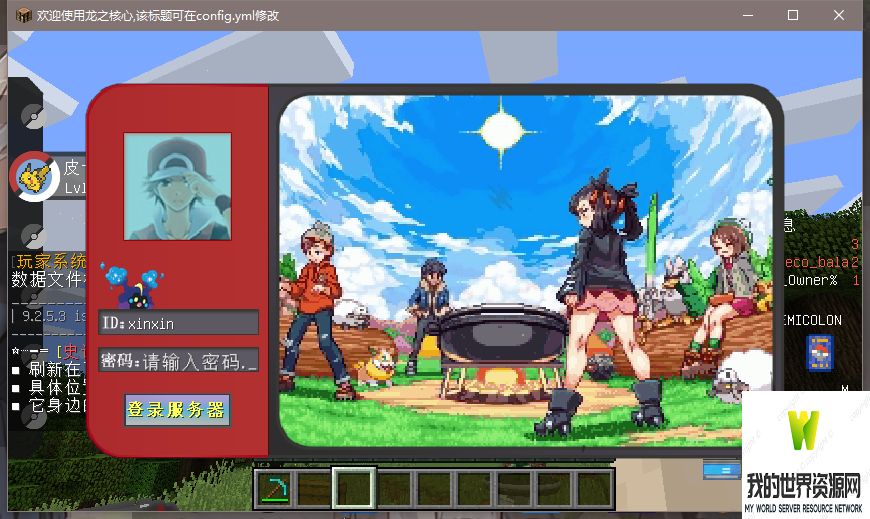Click the second hotbar slot

tap(314, 488)
